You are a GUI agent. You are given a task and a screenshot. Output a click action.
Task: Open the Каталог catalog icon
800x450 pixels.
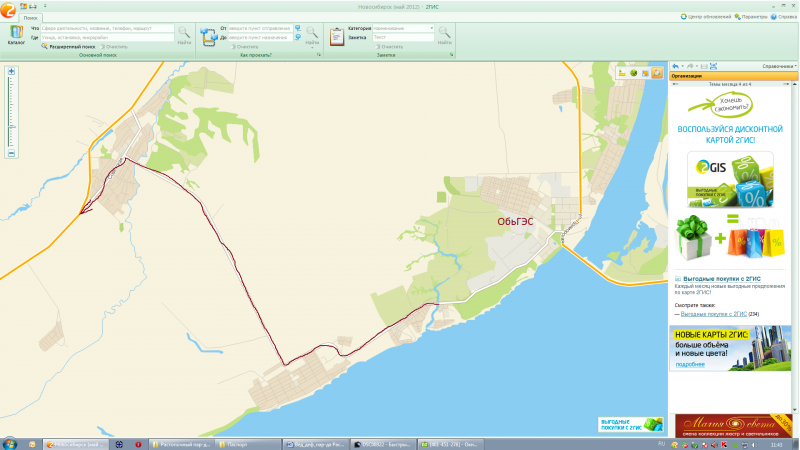15,34
